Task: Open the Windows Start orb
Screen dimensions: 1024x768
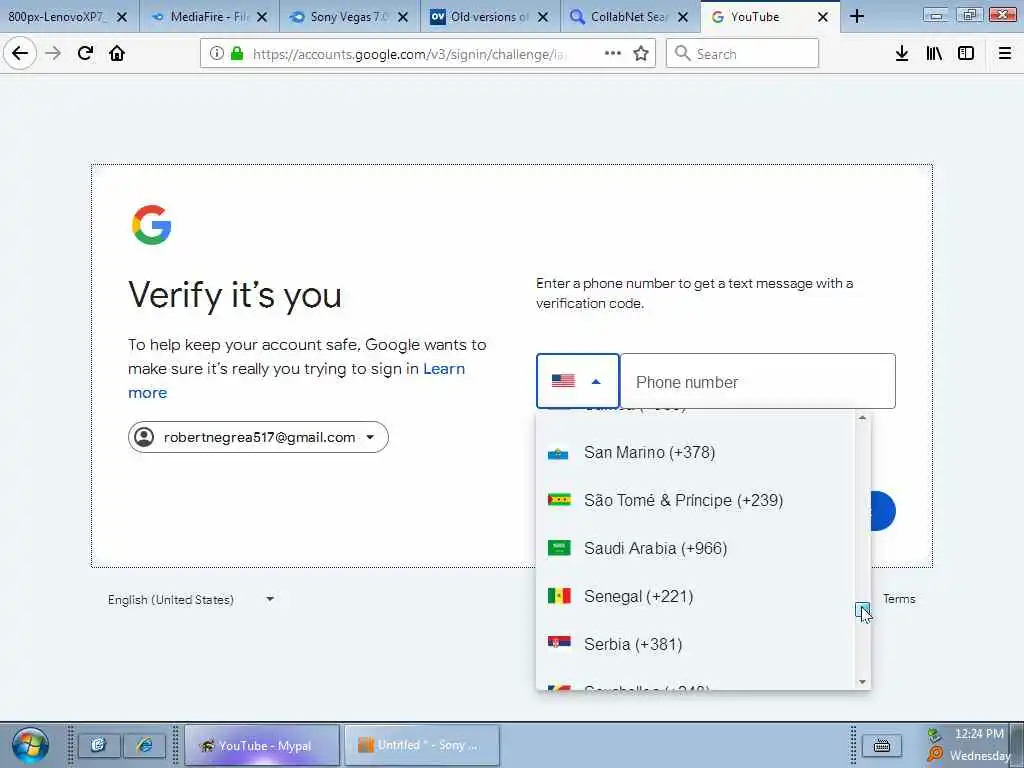Action: pos(30,746)
